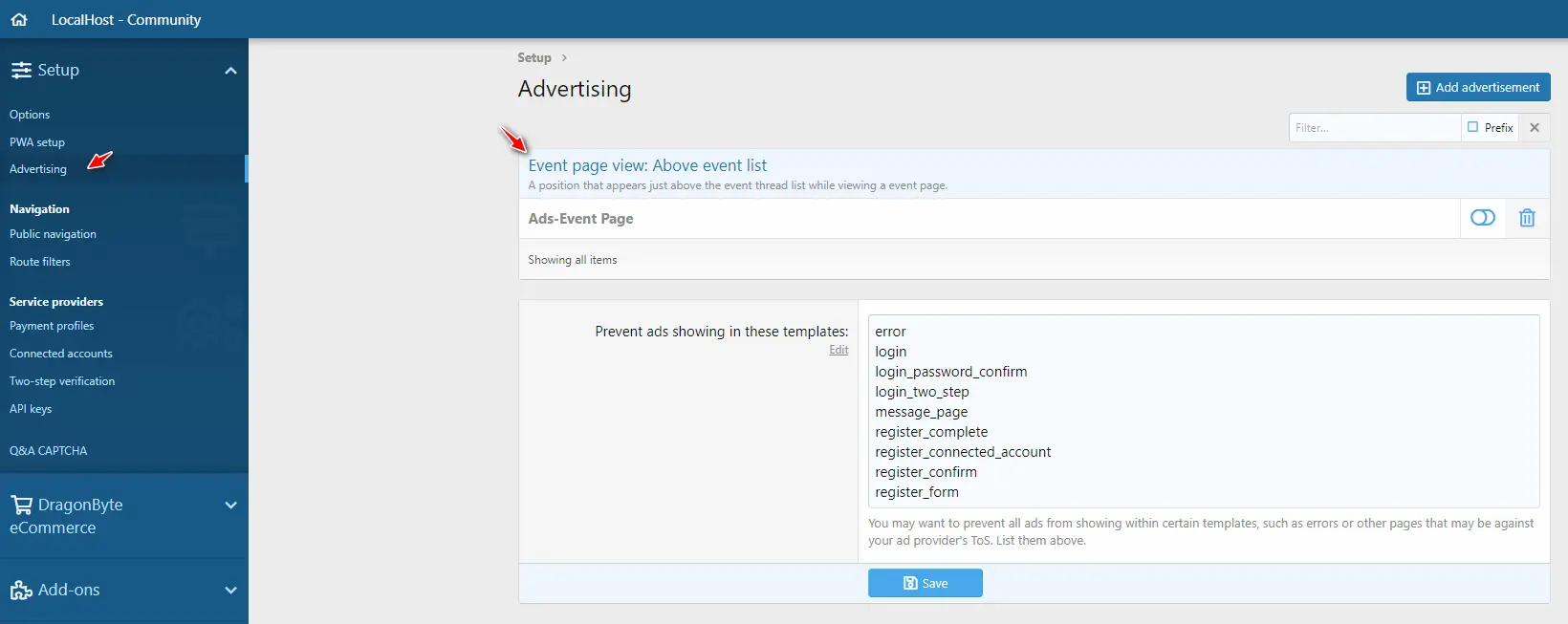The height and width of the screenshot is (624, 1568).
Task: Click the Setup breadcrumb link
Action: point(534,57)
